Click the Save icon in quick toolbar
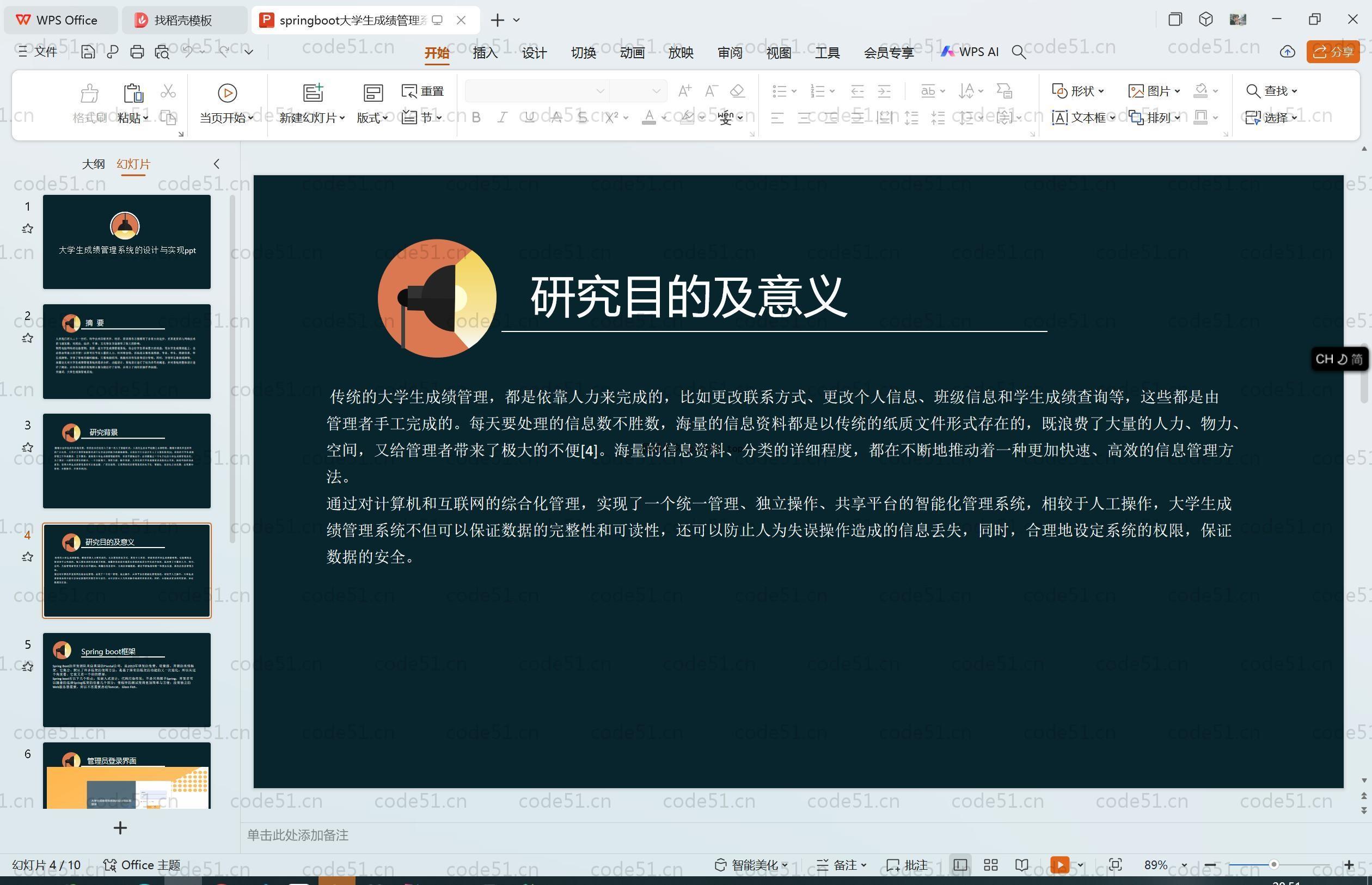Image resolution: width=1372 pixels, height=885 pixels. coord(88,52)
